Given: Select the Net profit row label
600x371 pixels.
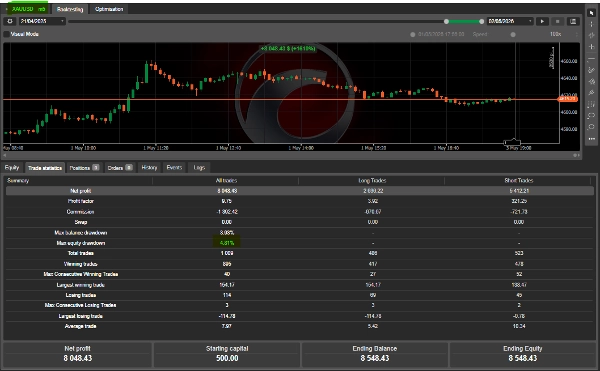Looking at the screenshot, I should (x=80, y=191).
